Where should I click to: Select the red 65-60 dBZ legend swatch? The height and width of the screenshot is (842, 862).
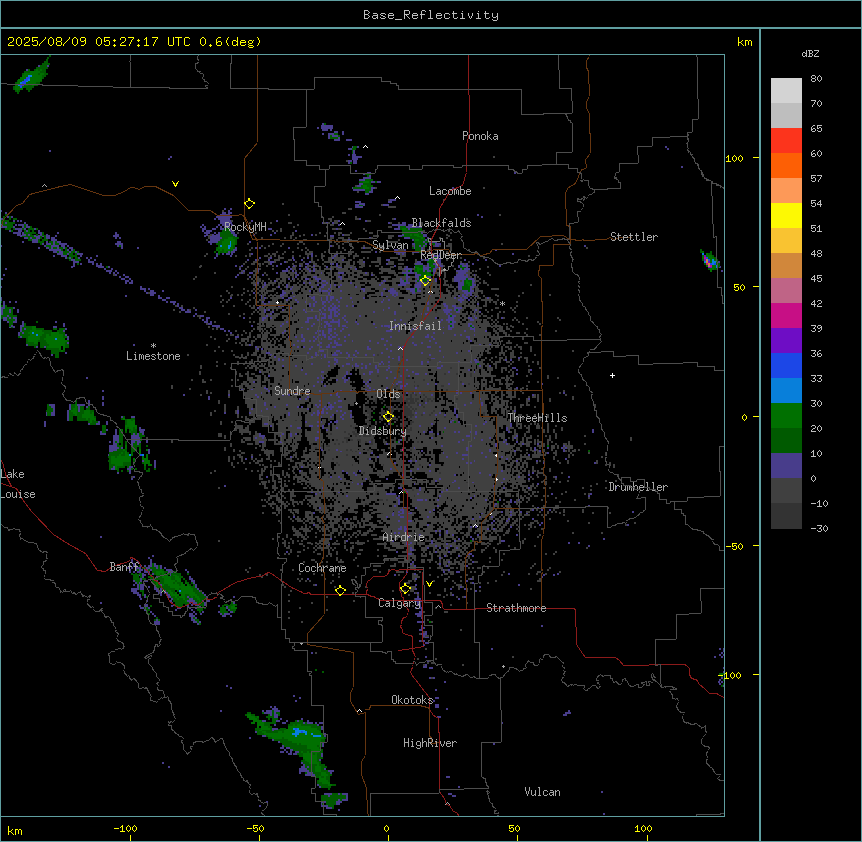(786, 141)
